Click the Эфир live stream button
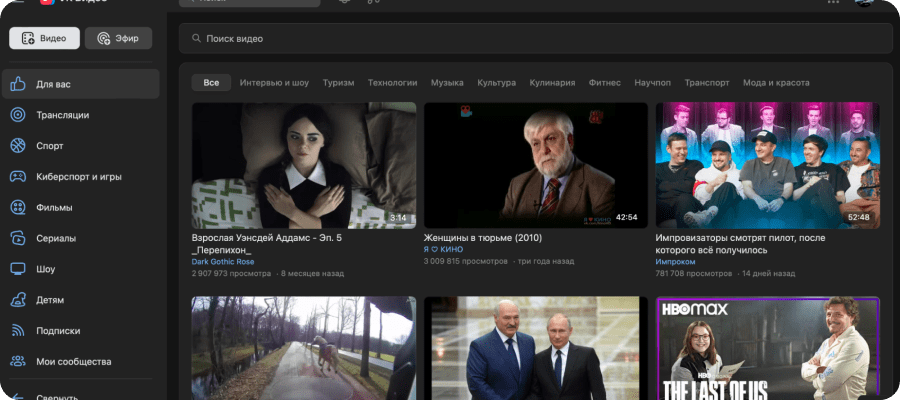 [118, 38]
